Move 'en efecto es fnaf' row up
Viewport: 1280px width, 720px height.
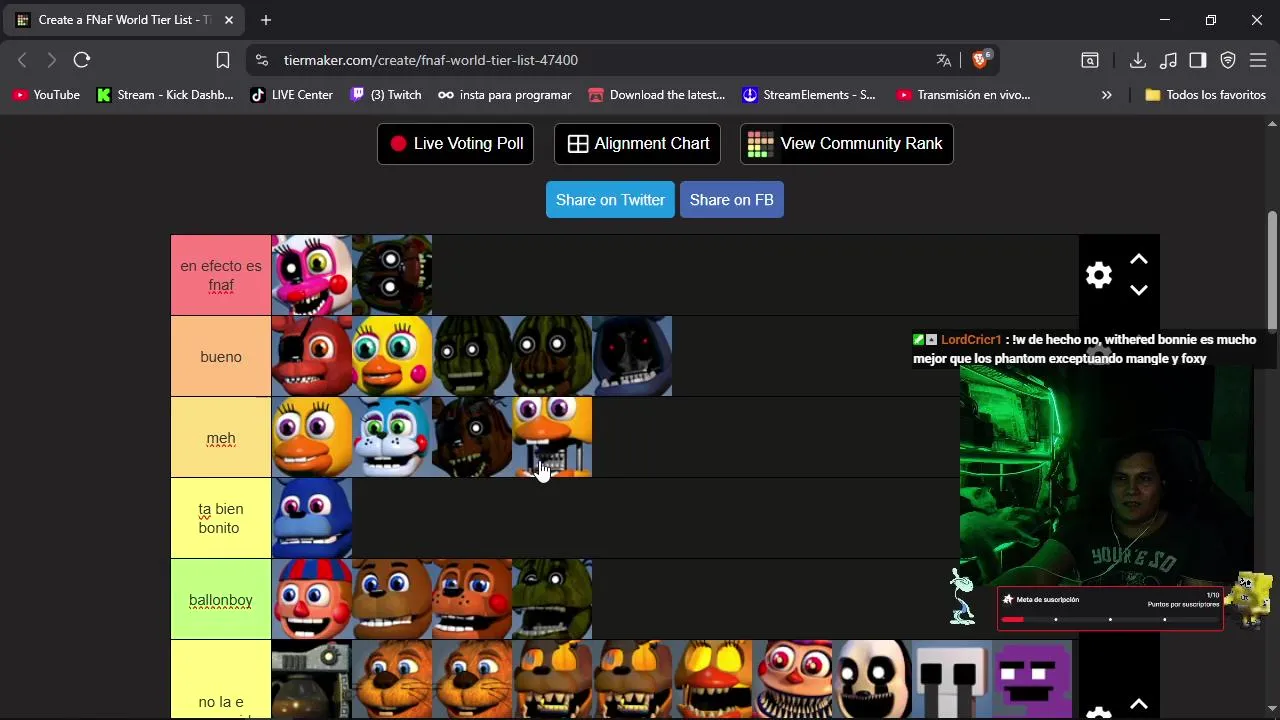1138,259
